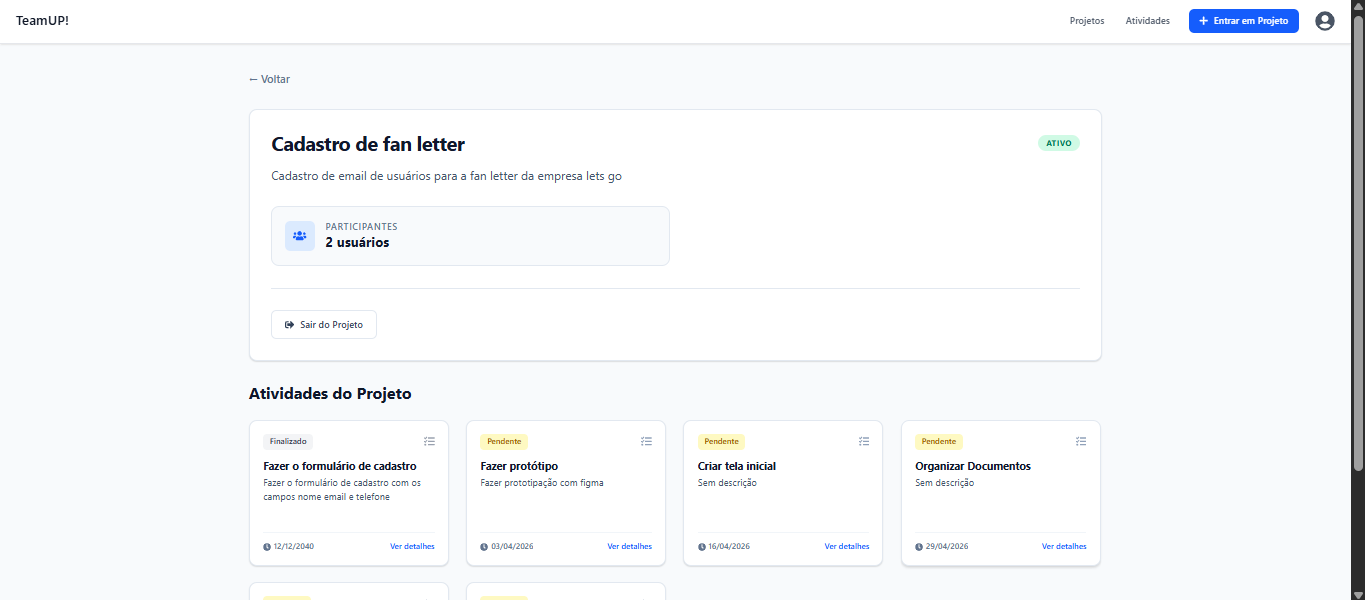Click checklist icon on Criar tela inicial card

point(864,441)
